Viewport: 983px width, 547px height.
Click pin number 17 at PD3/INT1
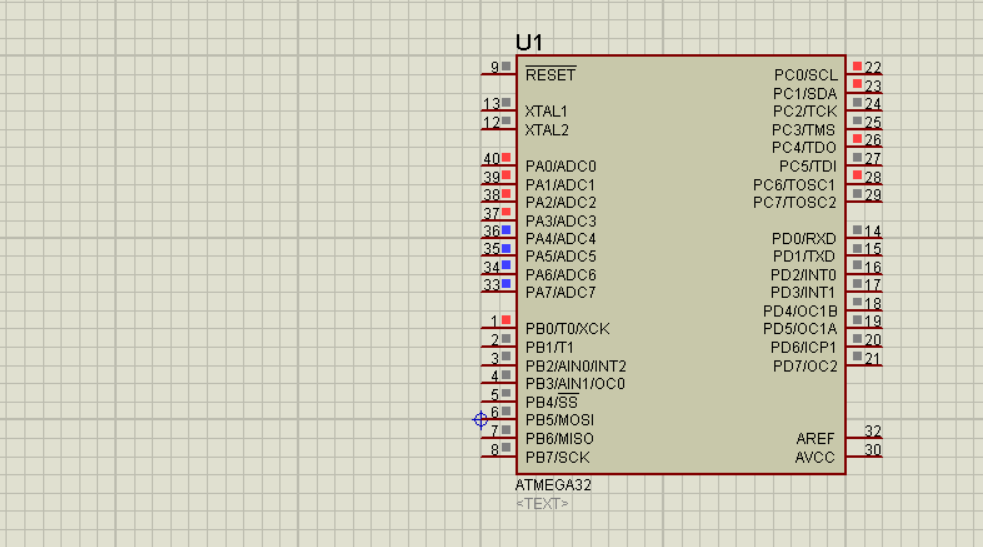click(x=873, y=284)
